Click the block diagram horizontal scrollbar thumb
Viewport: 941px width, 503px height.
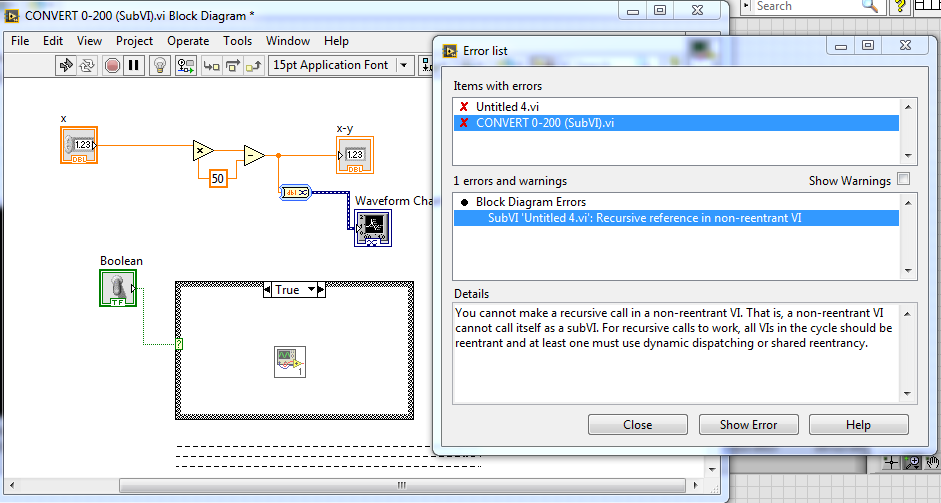tap(402, 485)
